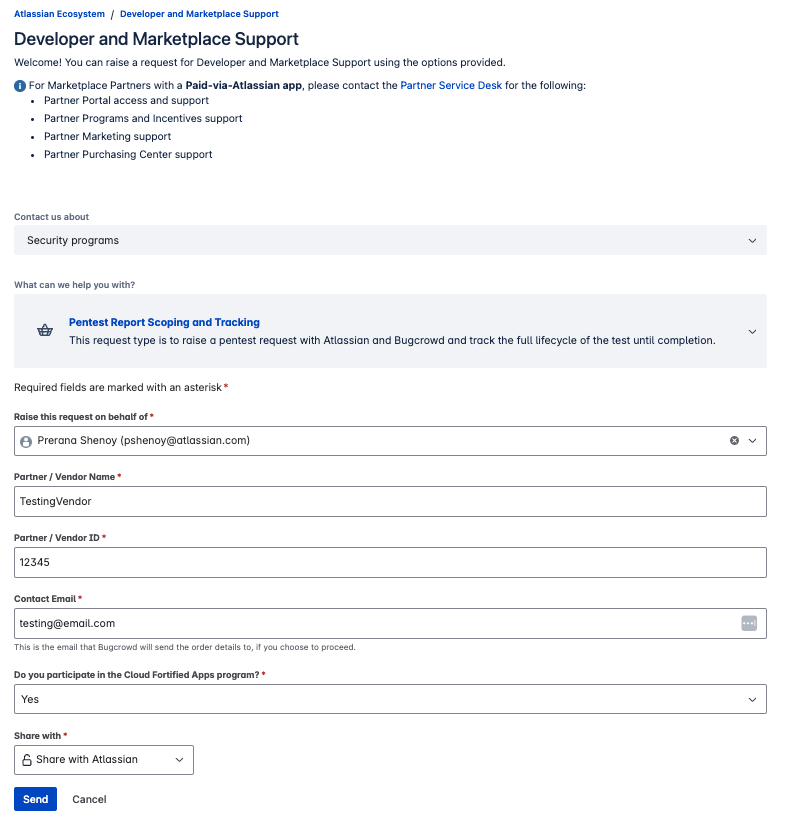This screenshot has width=798, height=827.
Task: Click the Developer and Marketplace Support breadcrumb
Action: 199,13
